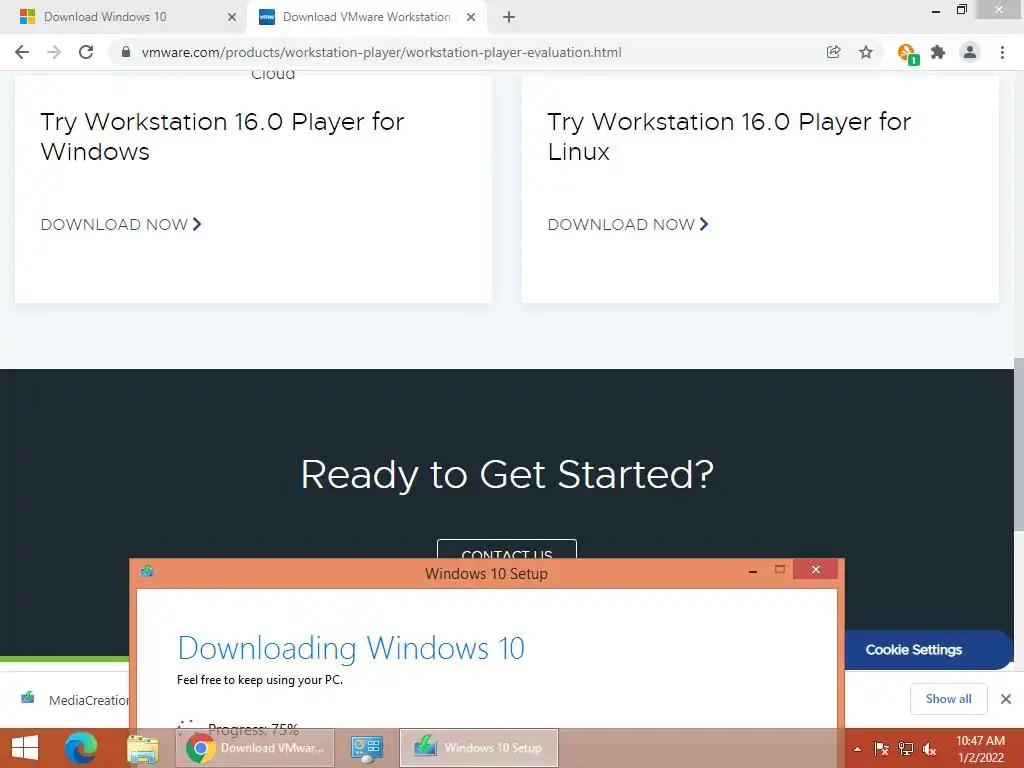Download Workstation Player for Linux now
This screenshot has height=768, width=1024.
[628, 225]
